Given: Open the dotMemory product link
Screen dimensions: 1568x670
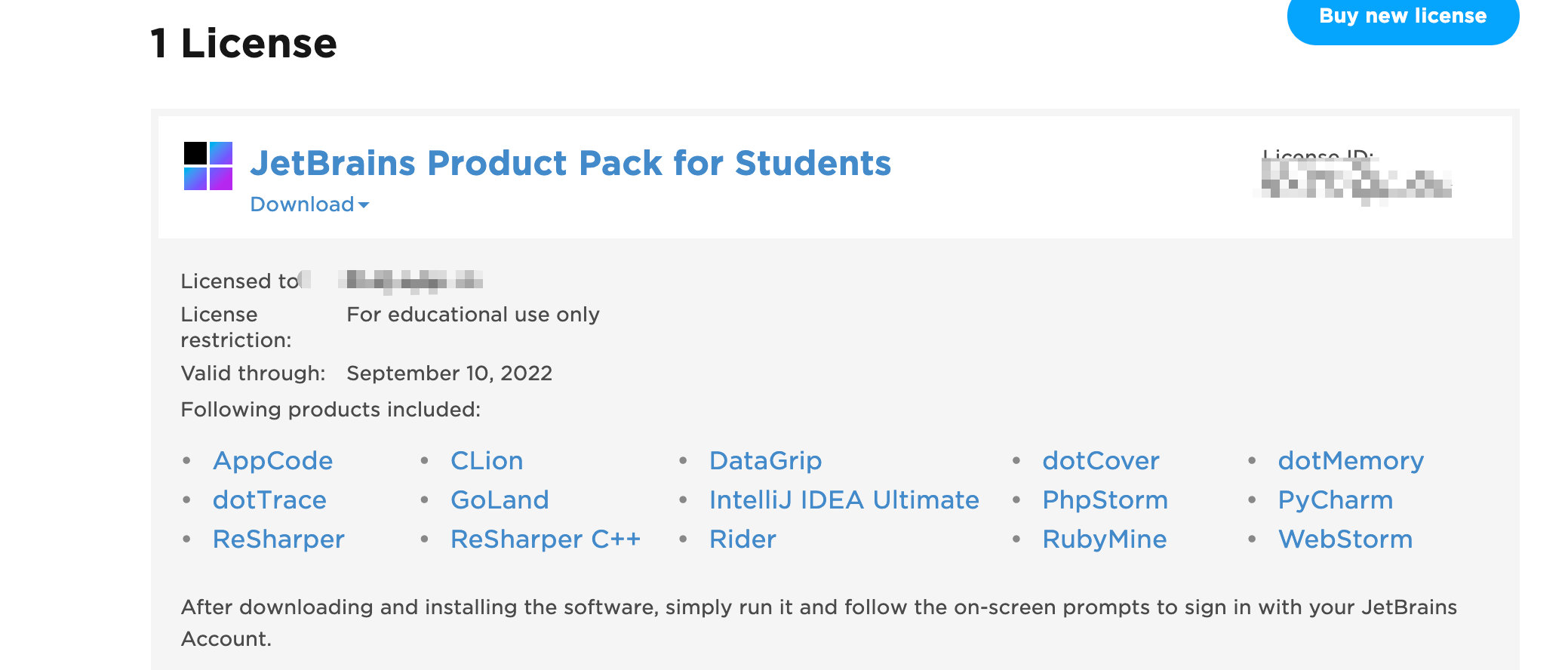Looking at the screenshot, I should click(x=1351, y=460).
